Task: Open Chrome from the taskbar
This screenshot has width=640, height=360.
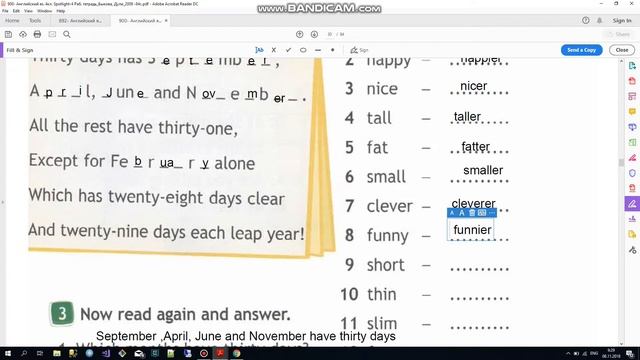Action: pyautogui.click(x=236, y=353)
